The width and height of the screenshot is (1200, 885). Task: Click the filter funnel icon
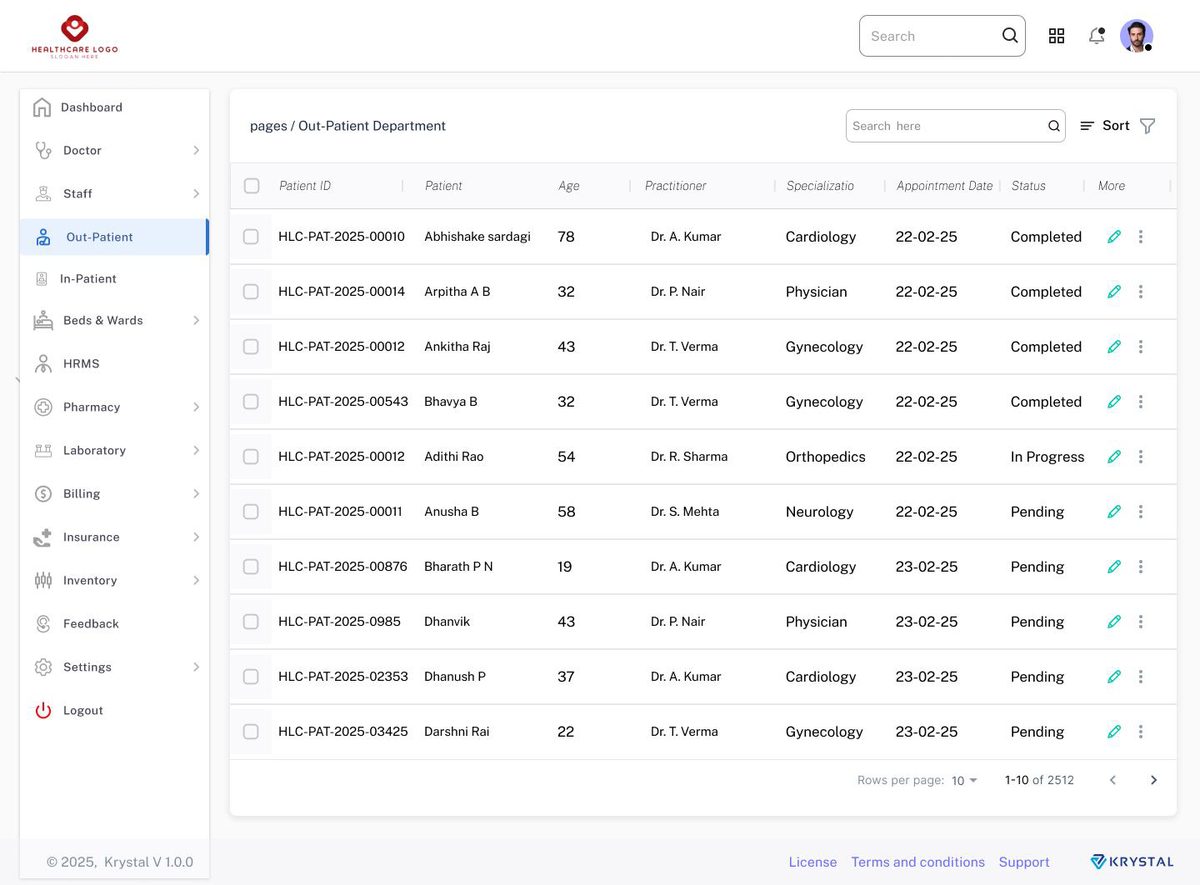(x=1148, y=126)
